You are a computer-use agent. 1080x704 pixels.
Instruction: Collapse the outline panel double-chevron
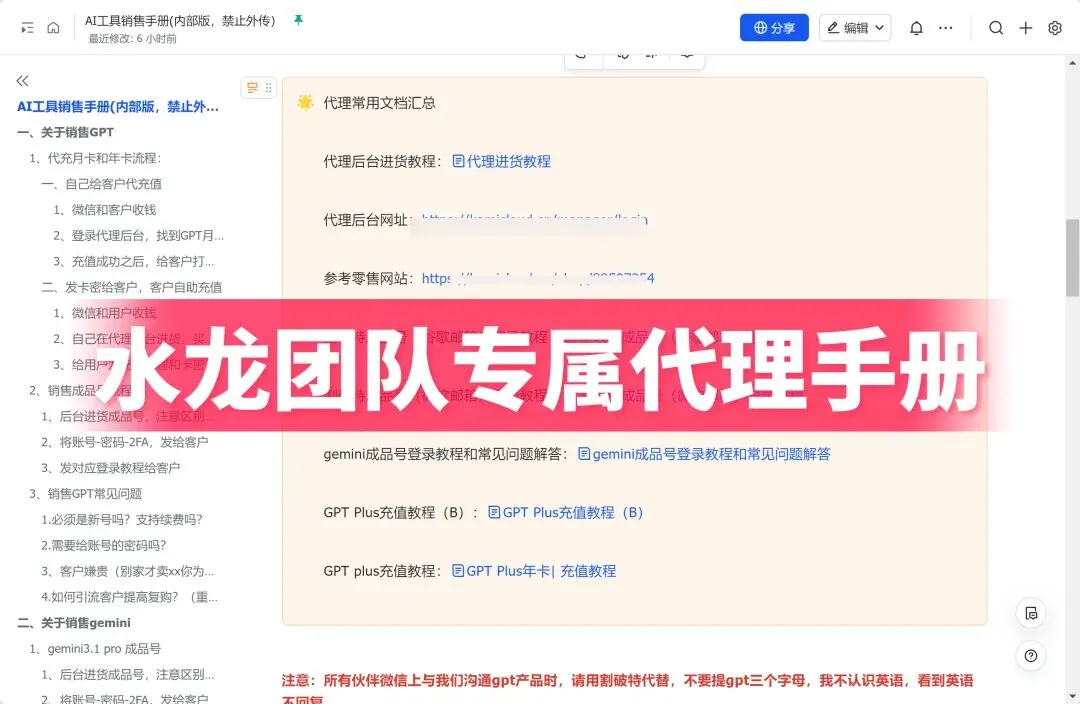click(22, 81)
